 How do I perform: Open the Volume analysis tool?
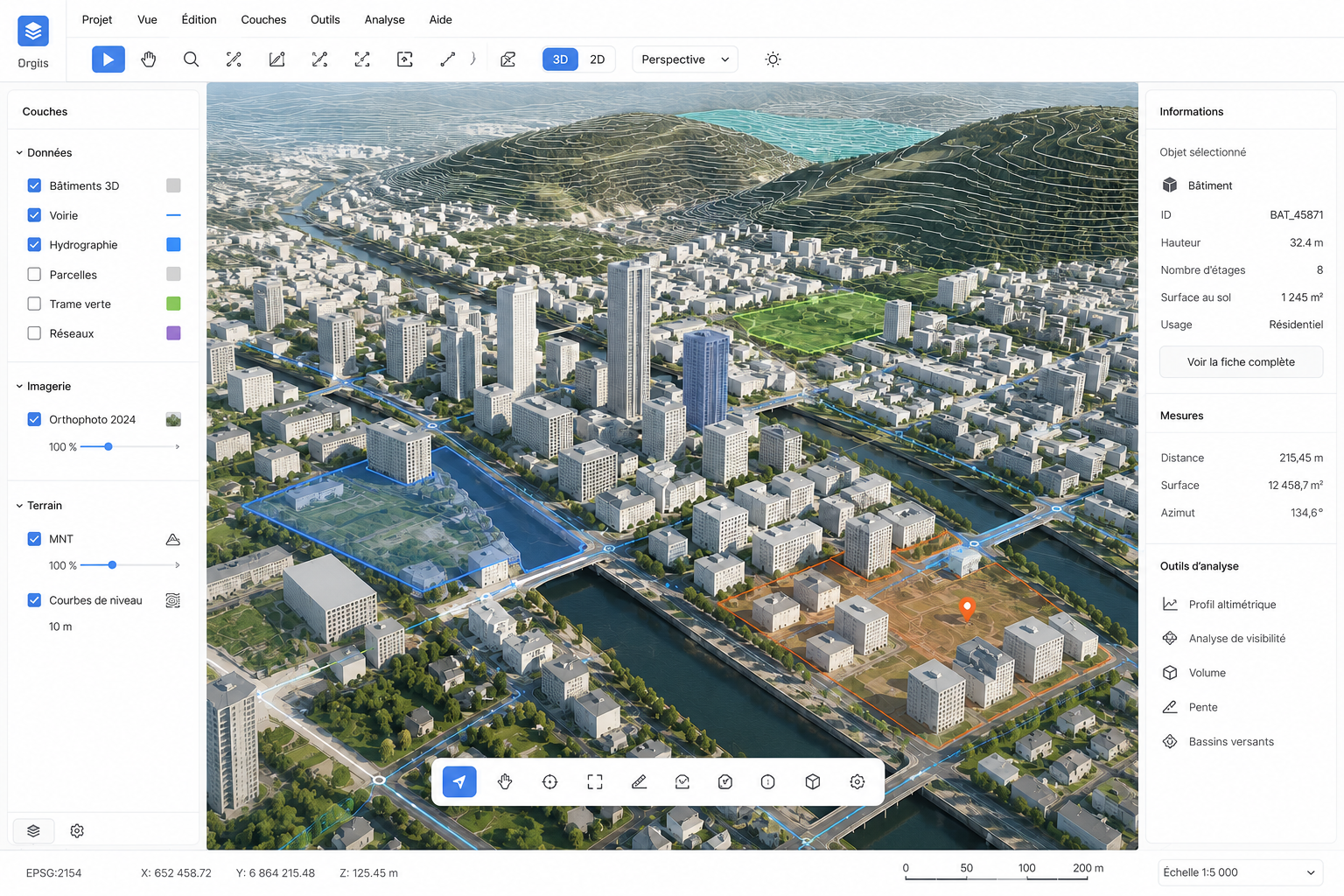pyautogui.click(x=1207, y=673)
